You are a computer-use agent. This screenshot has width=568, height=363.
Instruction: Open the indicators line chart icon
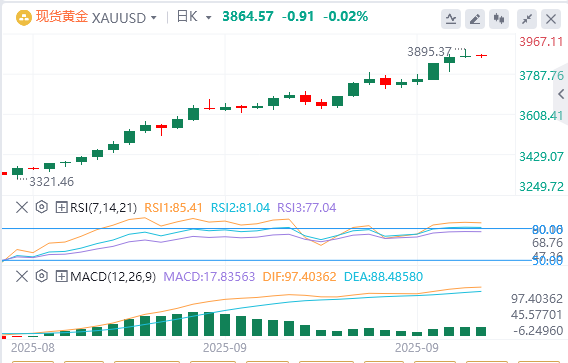pyautogui.click(x=451, y=19)
